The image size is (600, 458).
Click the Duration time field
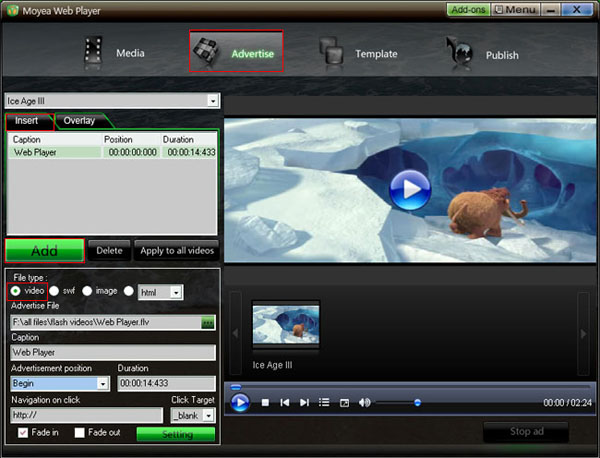tap(166, 383)
